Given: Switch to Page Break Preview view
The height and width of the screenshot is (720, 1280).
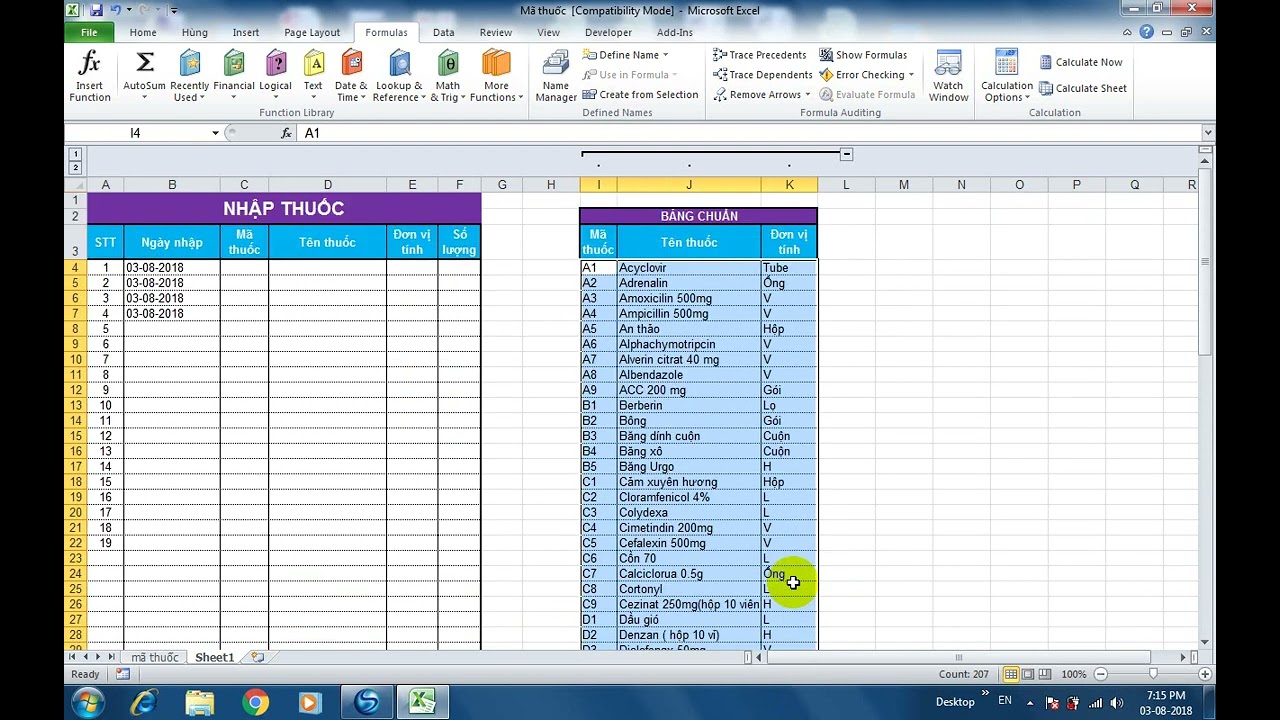Looking at the screenshot, I should [1045, 674].
